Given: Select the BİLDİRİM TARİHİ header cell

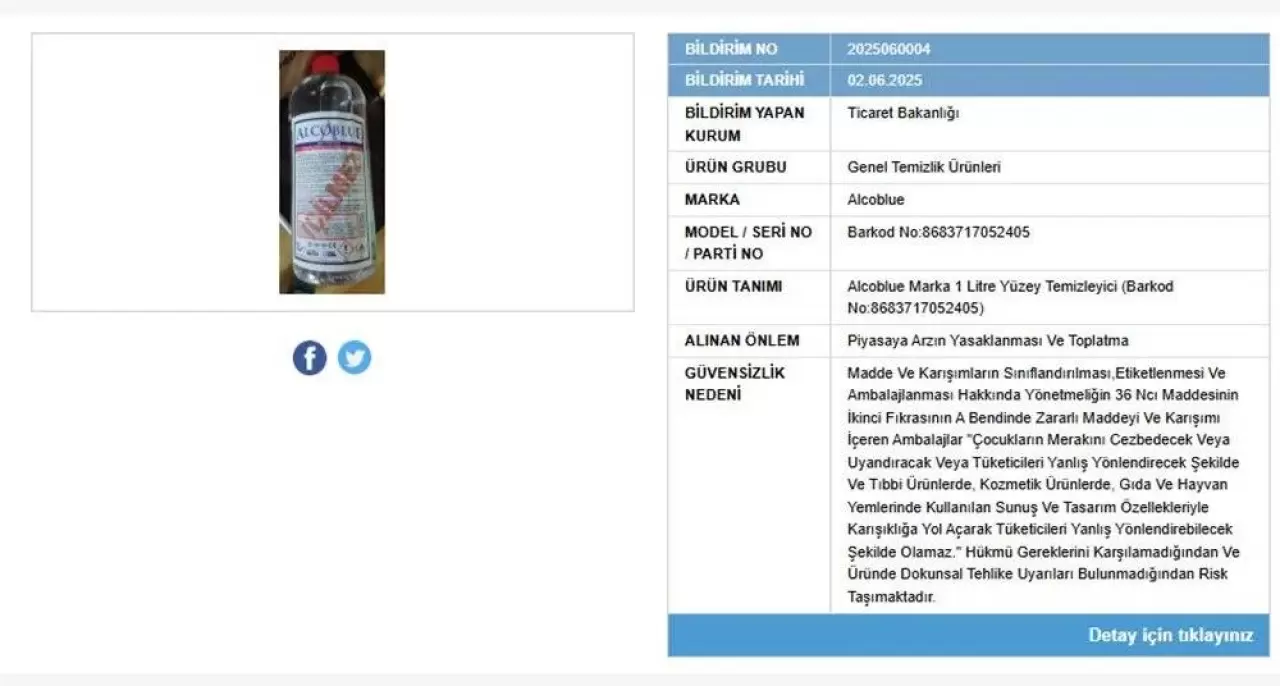Looking at the screenshot, I should (749, 81).
